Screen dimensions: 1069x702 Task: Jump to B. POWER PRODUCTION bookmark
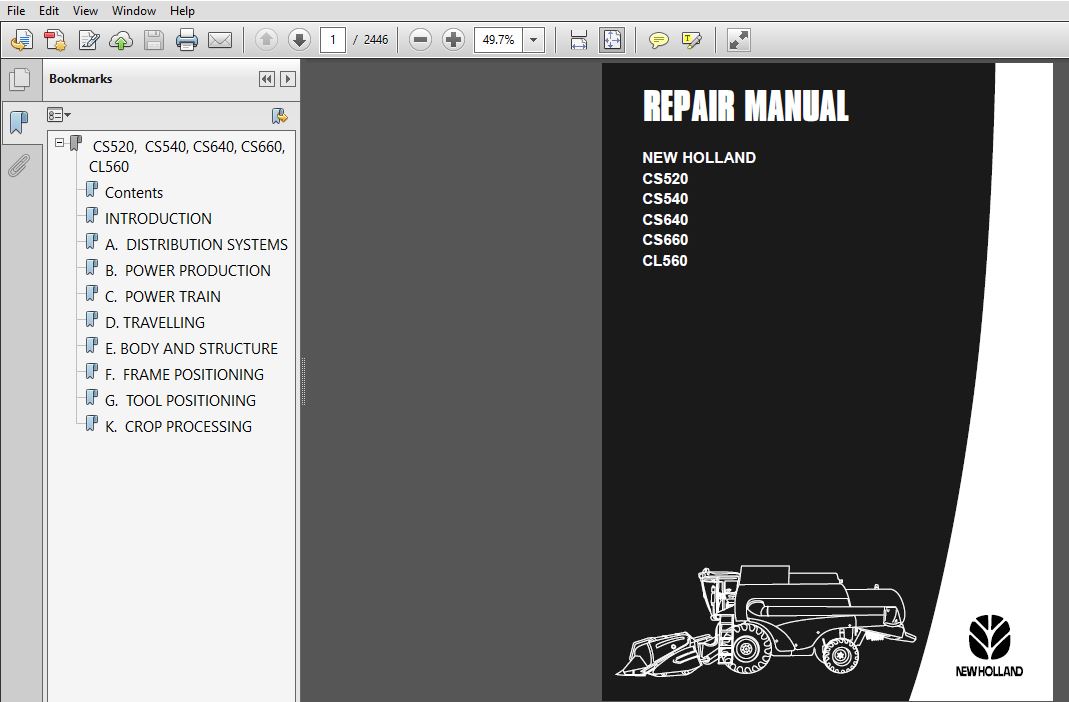coord(187,271)
